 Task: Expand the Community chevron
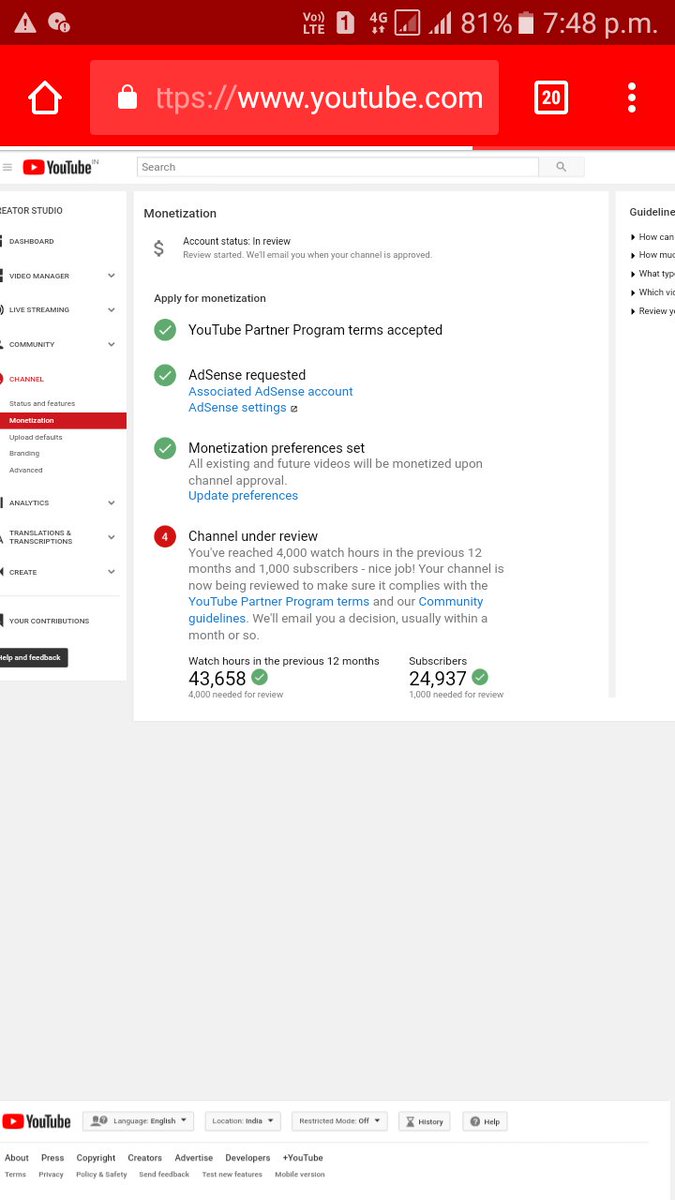(x=111, y=344)
